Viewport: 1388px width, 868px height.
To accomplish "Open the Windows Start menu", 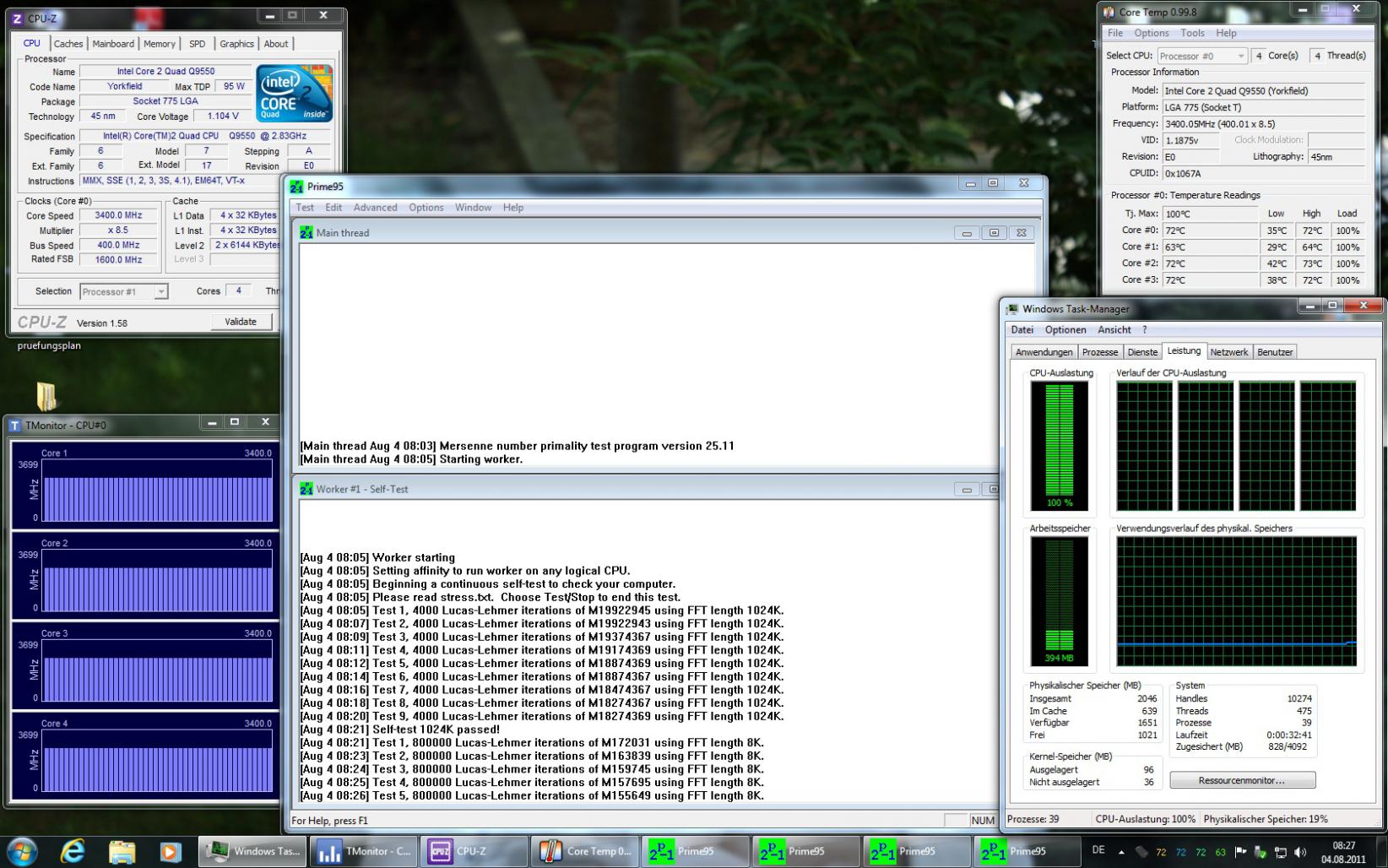I will click(22, 851).
